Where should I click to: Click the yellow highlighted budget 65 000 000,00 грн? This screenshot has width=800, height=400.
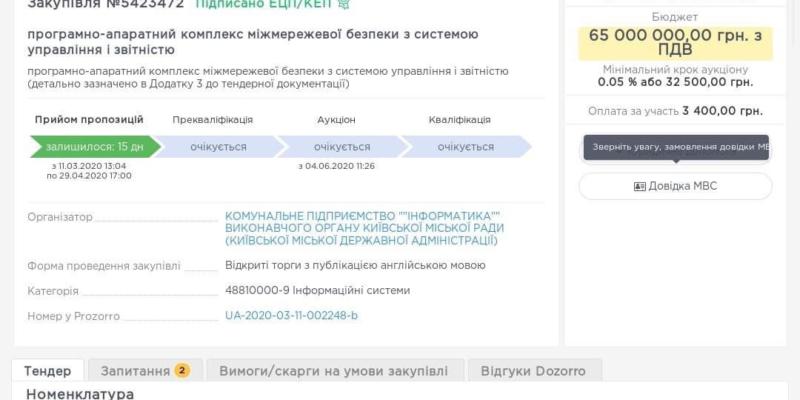pos(676,43)
